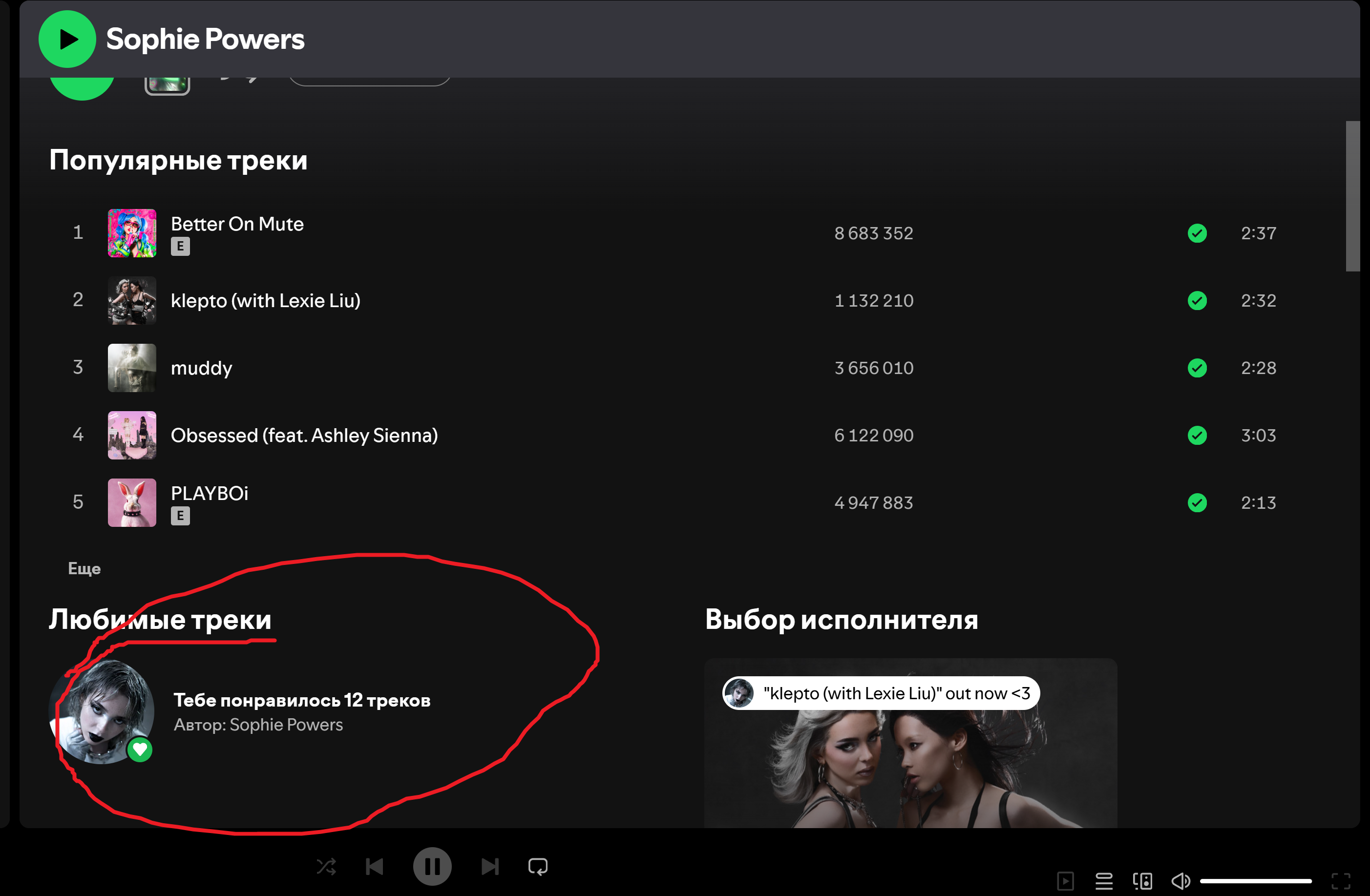1370x896 pixels.
Task: Click the Obsessed track cover art
Action: click(132, 435)
